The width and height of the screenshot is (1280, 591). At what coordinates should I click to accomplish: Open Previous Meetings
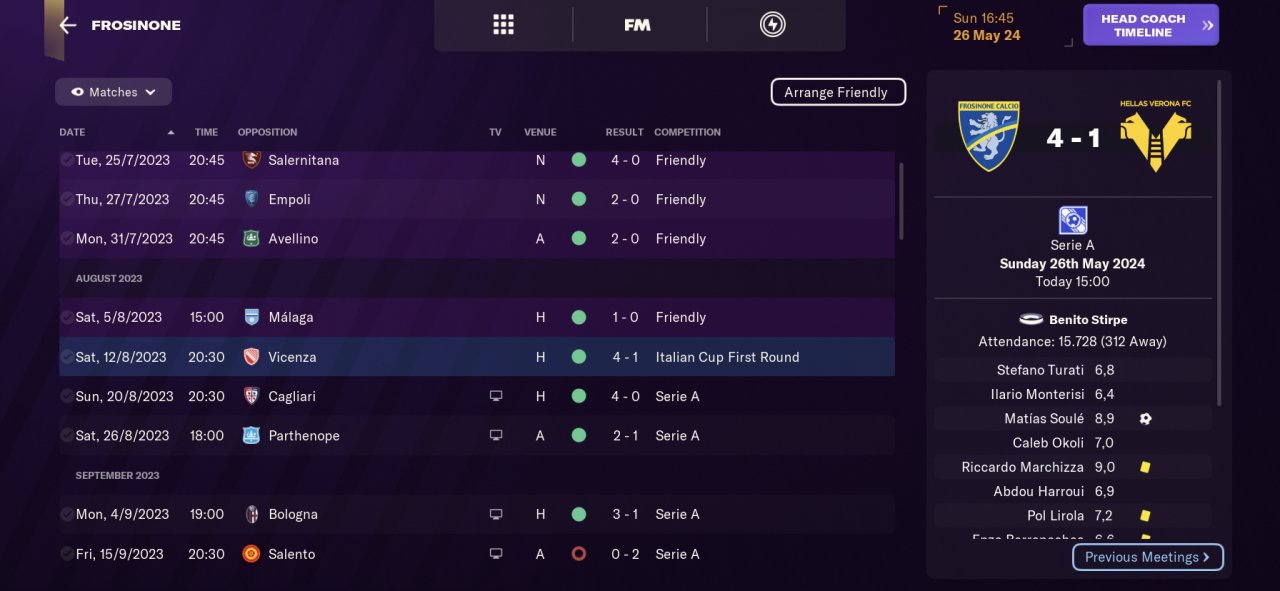[1147, 557]
